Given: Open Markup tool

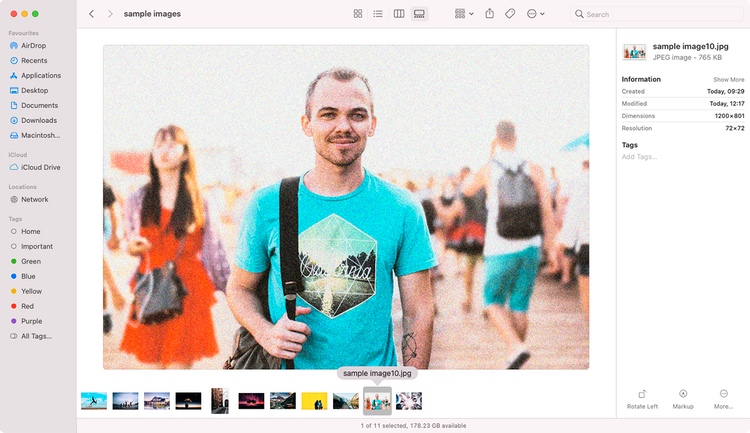Looking at the screenshot, I should (683, 393).
